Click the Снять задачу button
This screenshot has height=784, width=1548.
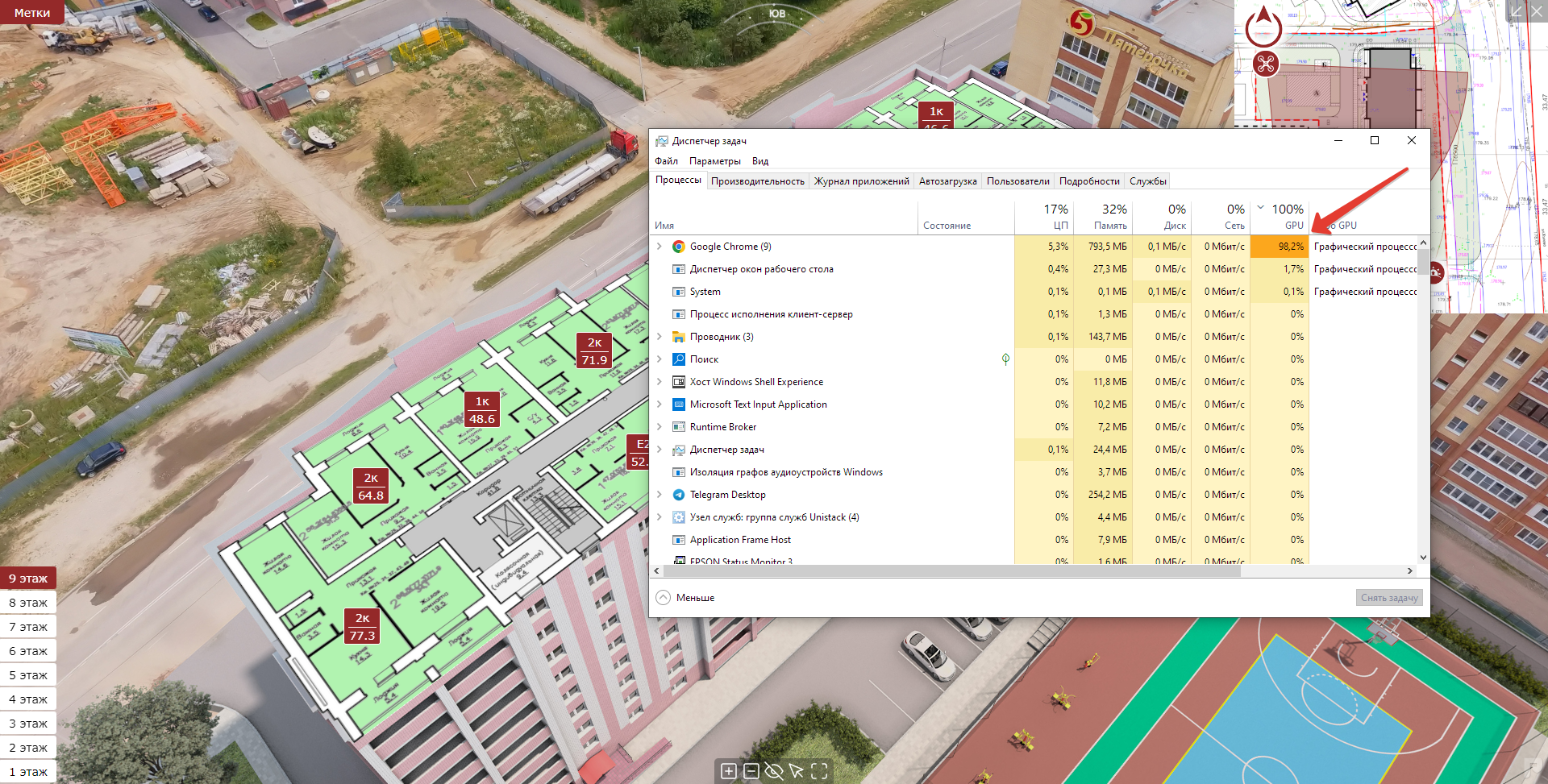pos(1389,598)
